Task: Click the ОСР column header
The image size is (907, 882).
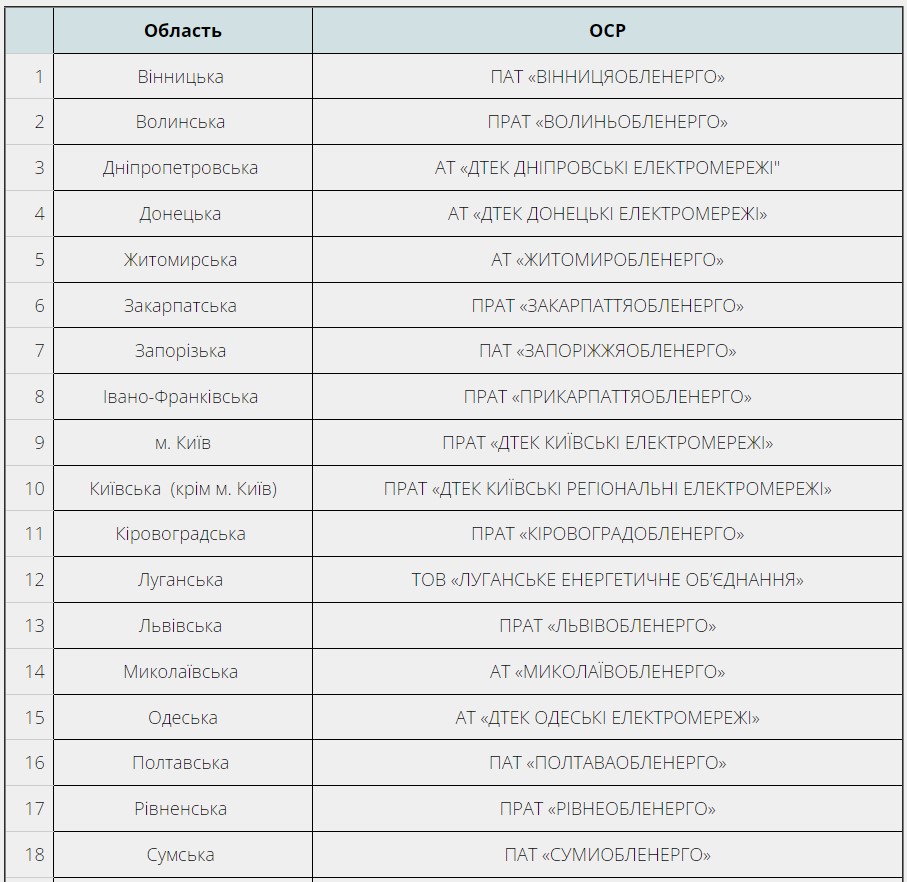Action: click(607, 30)
